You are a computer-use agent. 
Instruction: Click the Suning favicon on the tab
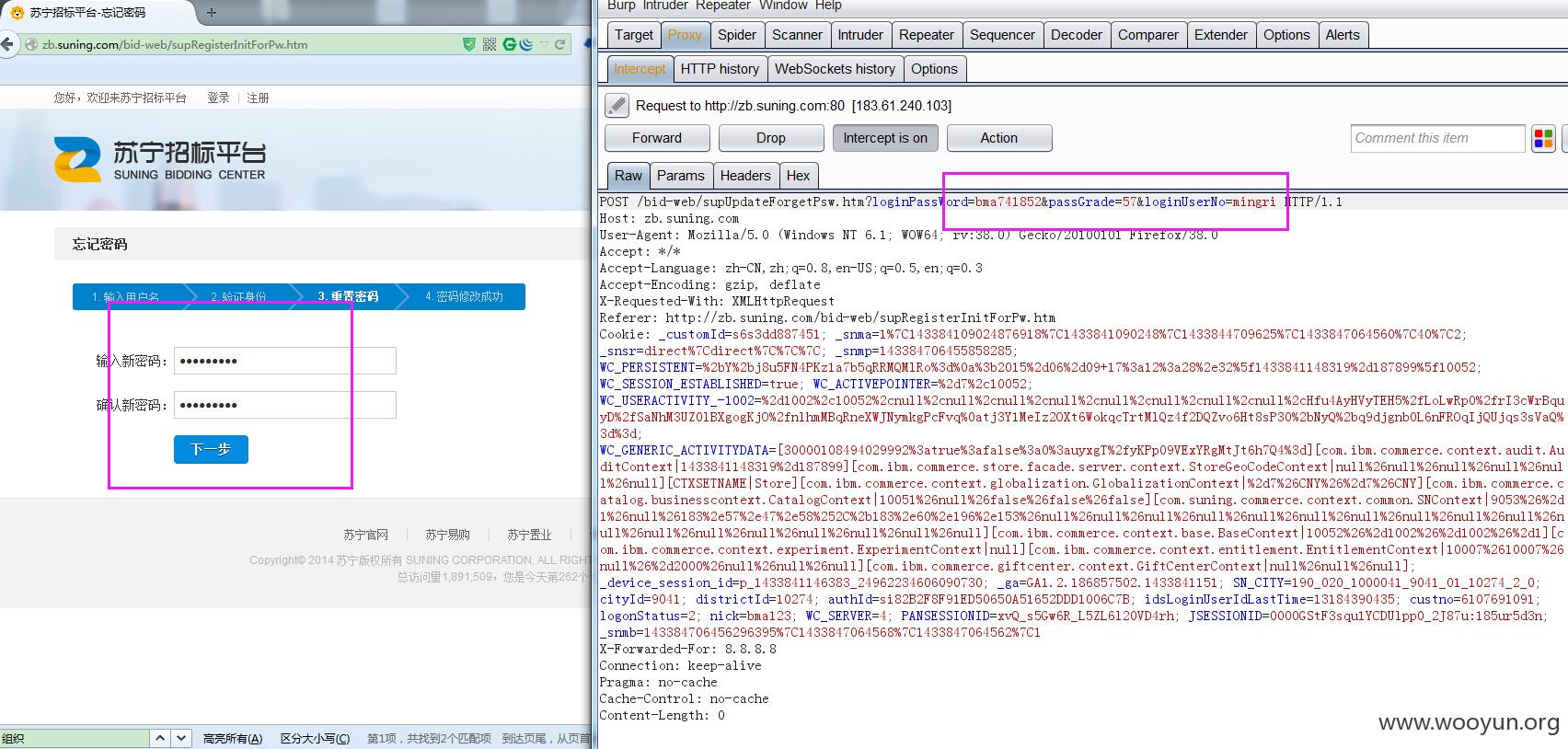click(x=17, y=13)
